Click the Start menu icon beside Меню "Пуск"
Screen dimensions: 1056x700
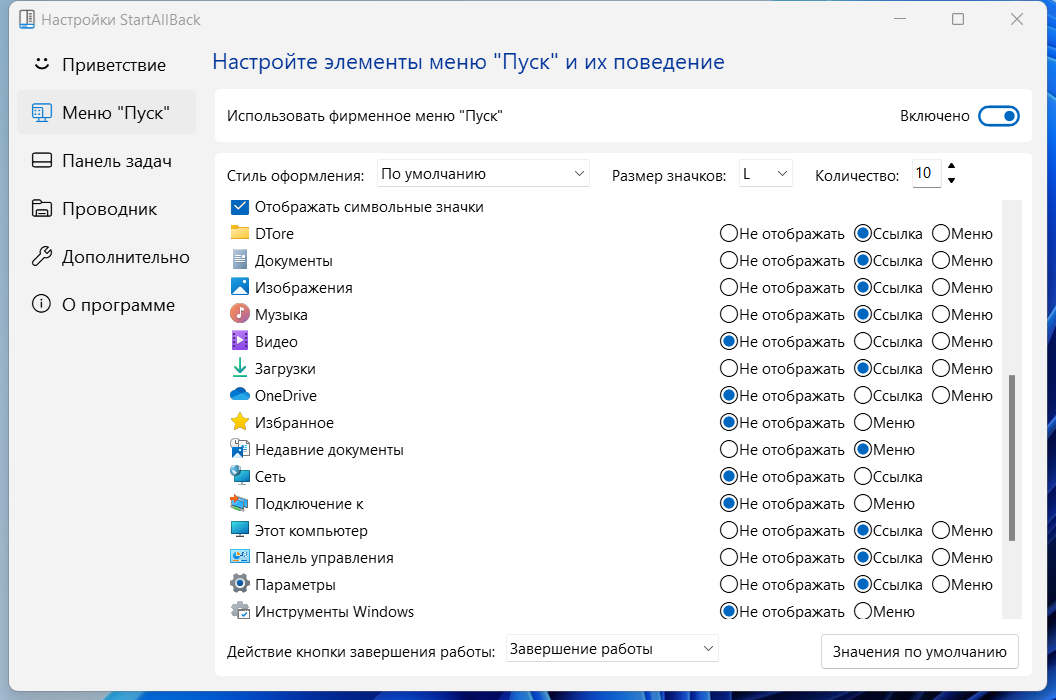(x=42, y=113)
